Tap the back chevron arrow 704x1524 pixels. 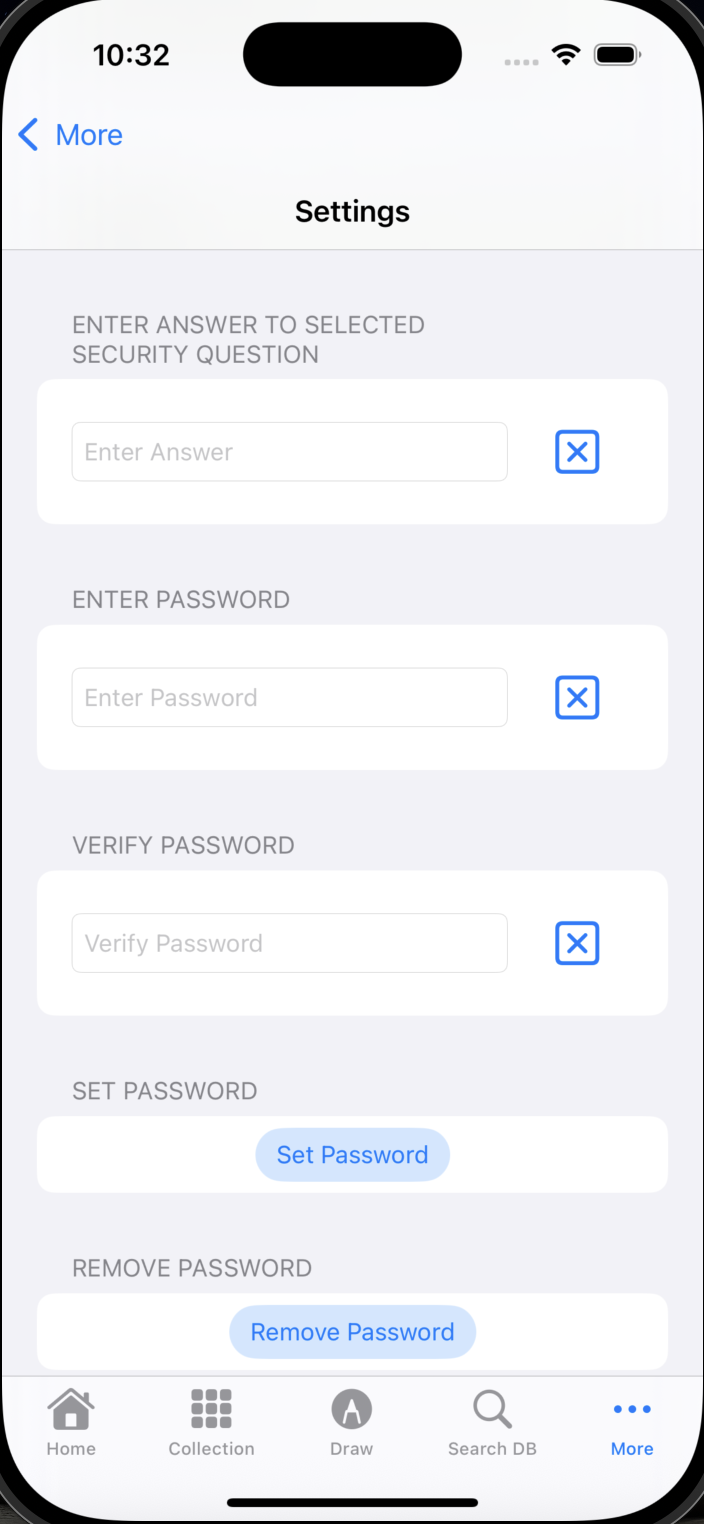28,135
